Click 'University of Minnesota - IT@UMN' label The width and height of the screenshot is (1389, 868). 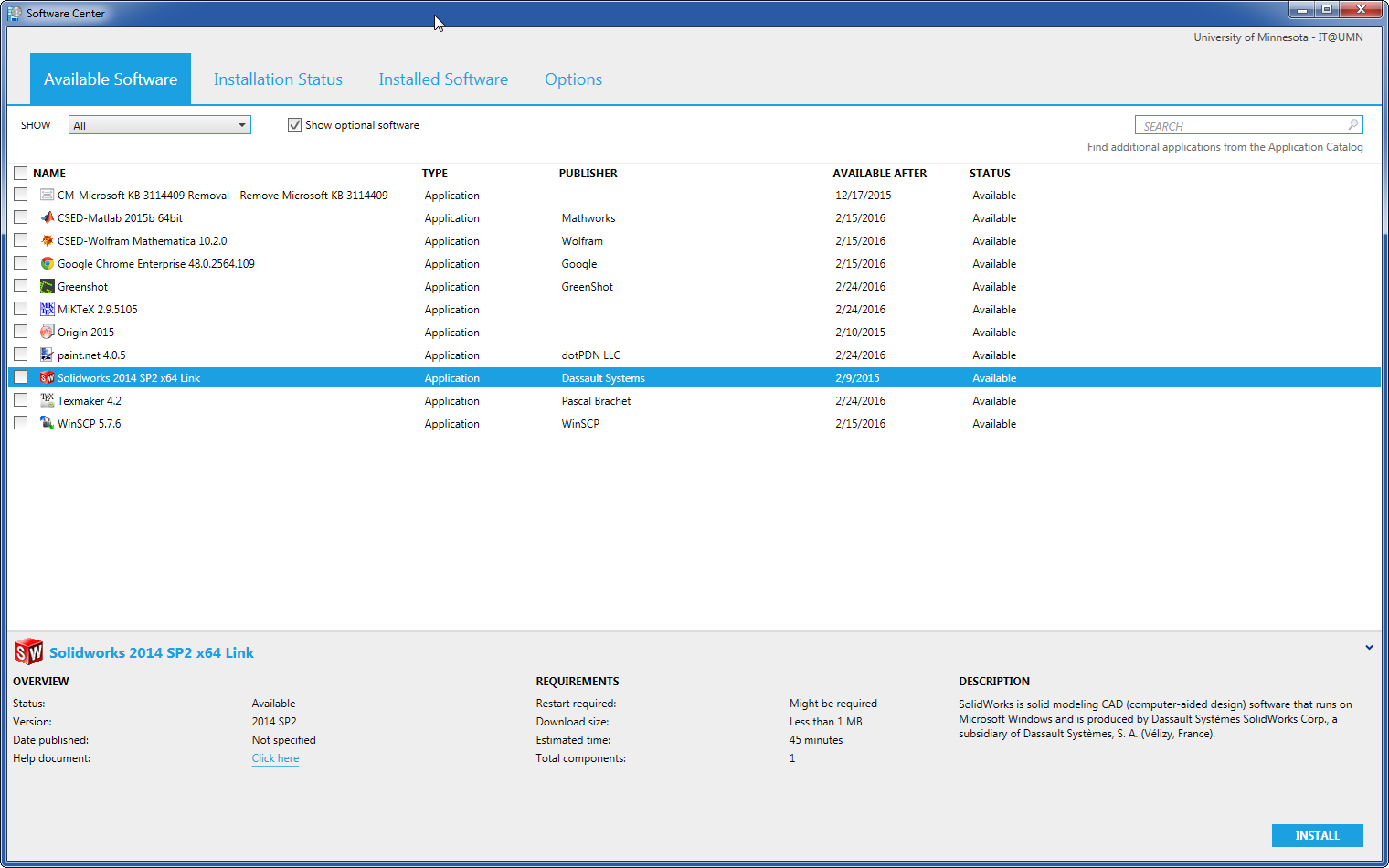click(x=1278, y=37)
